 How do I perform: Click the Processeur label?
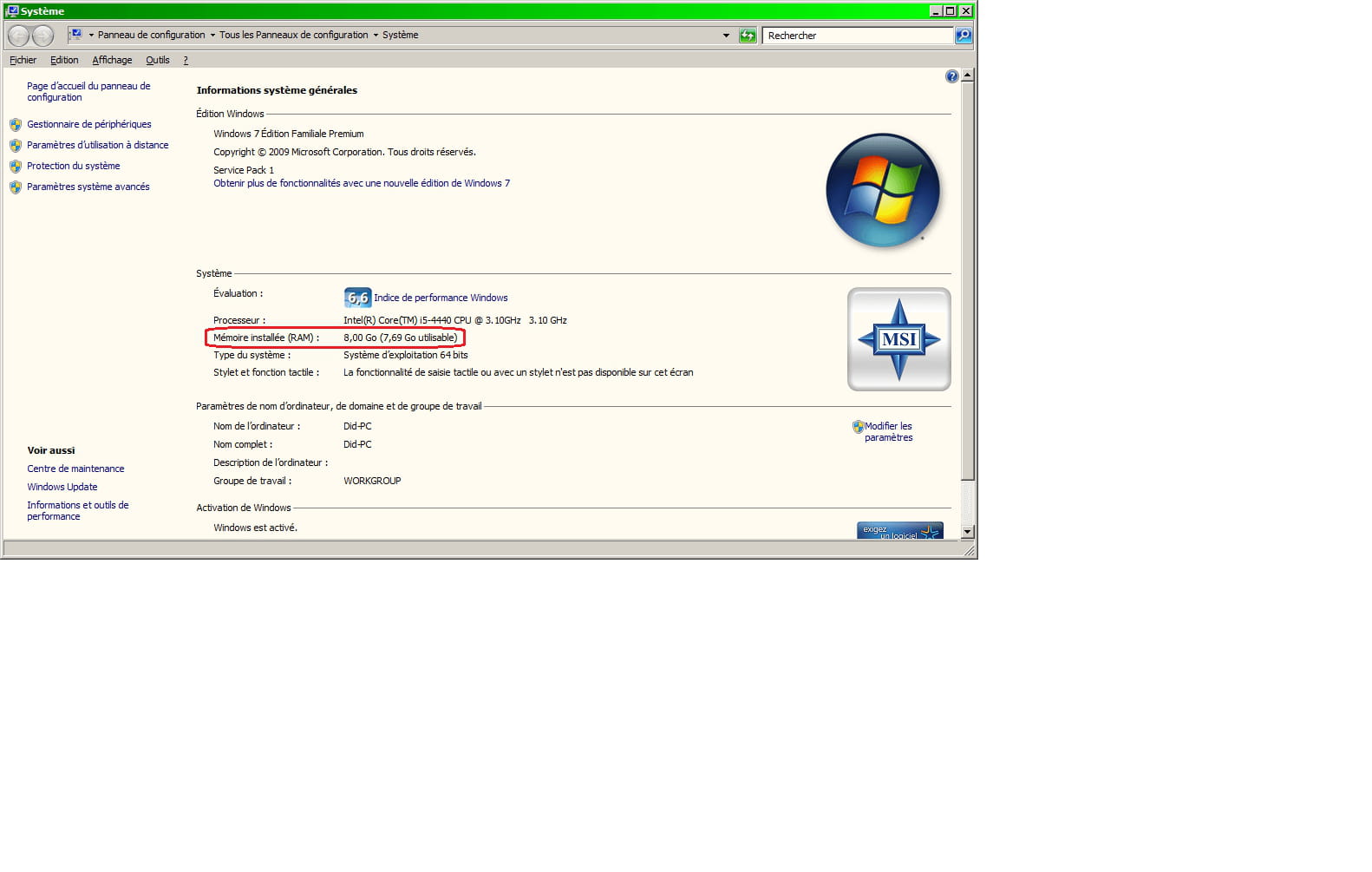(239, 320)
